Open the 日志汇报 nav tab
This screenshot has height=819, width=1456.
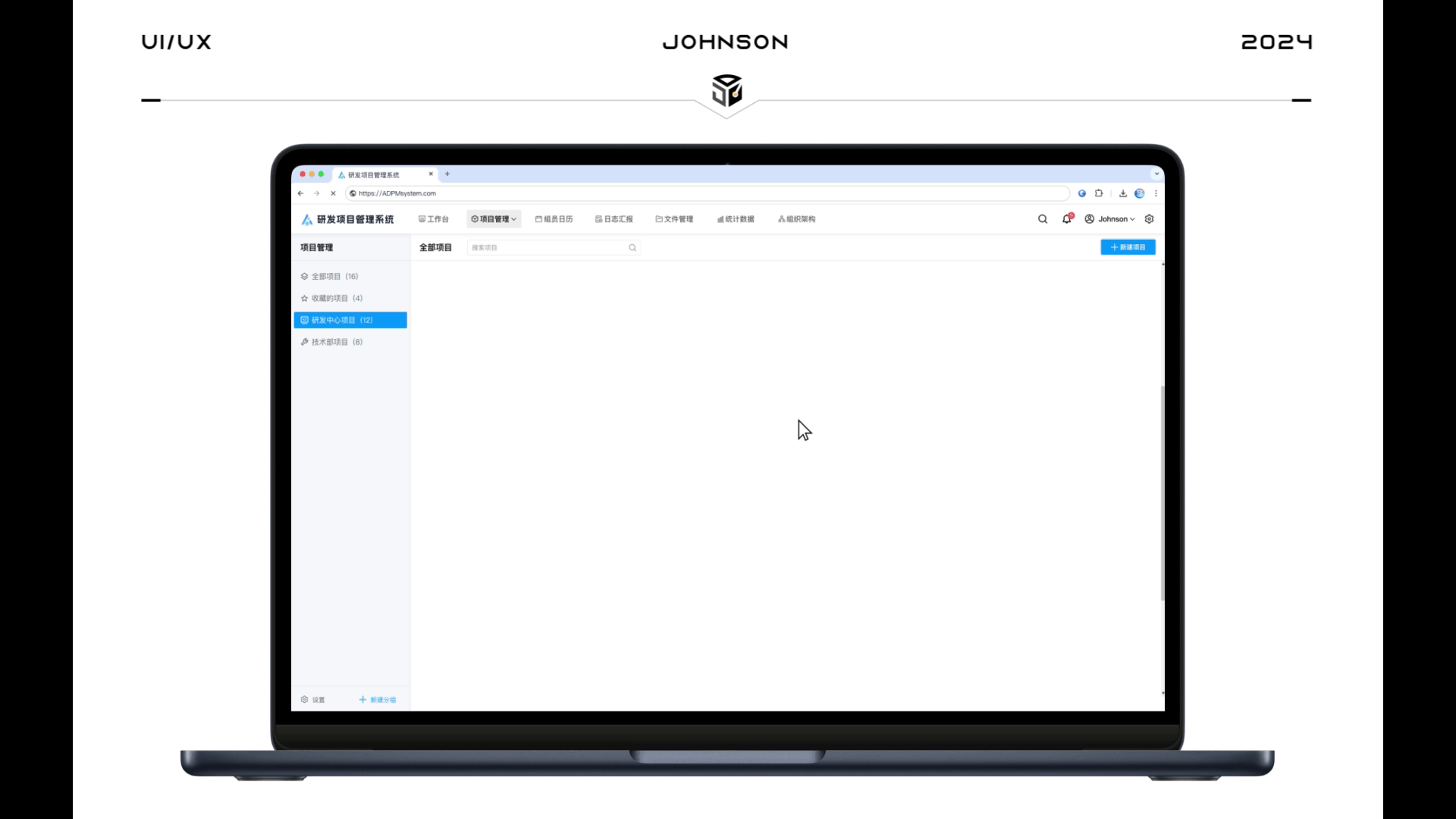point(614,219)
